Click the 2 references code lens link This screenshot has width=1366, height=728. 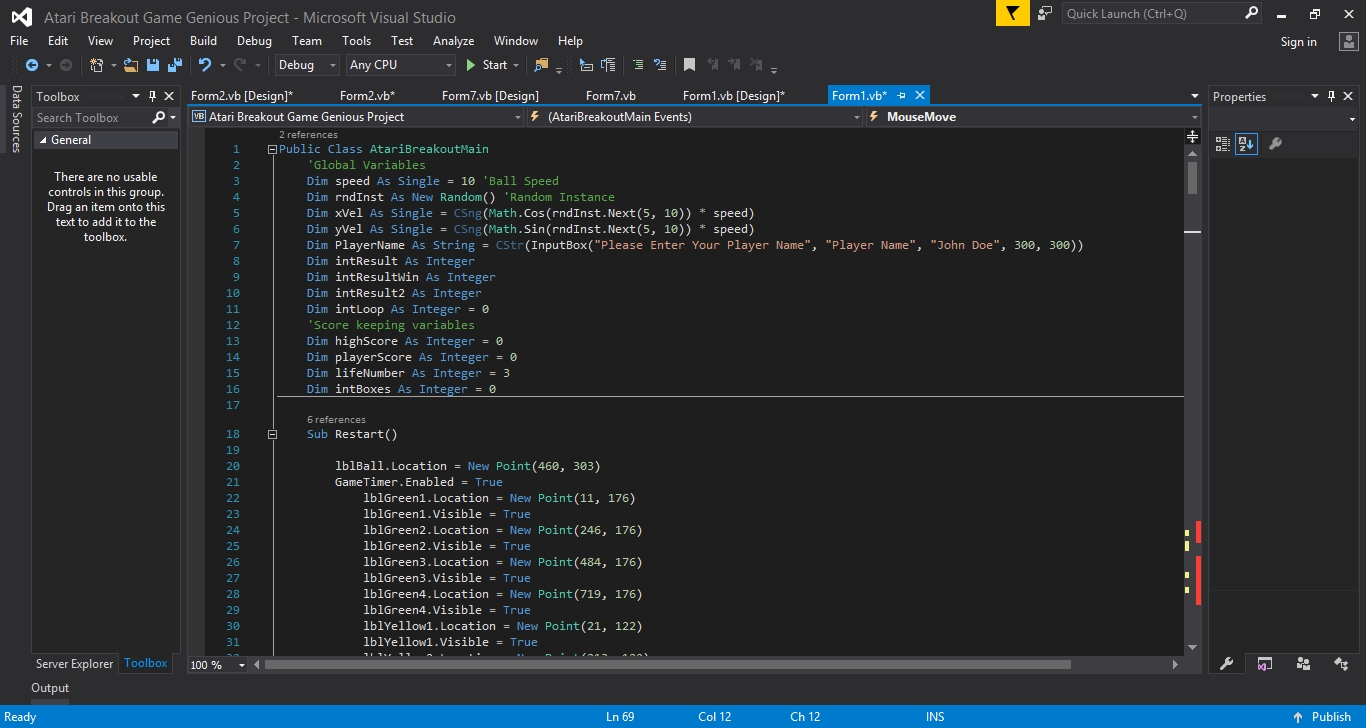click(308, 134)
